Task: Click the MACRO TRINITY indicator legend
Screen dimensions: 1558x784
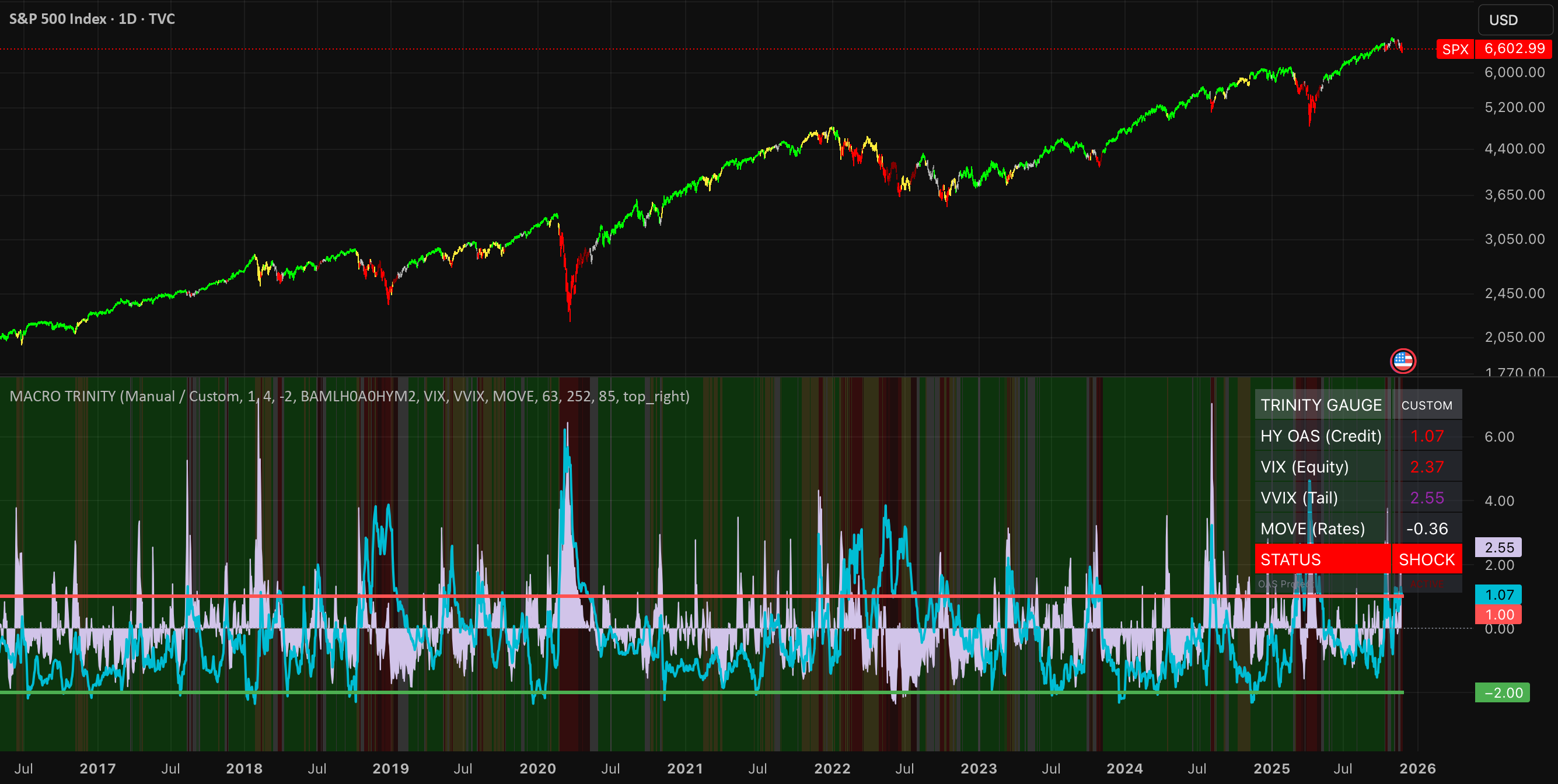Action: [350, 396]
